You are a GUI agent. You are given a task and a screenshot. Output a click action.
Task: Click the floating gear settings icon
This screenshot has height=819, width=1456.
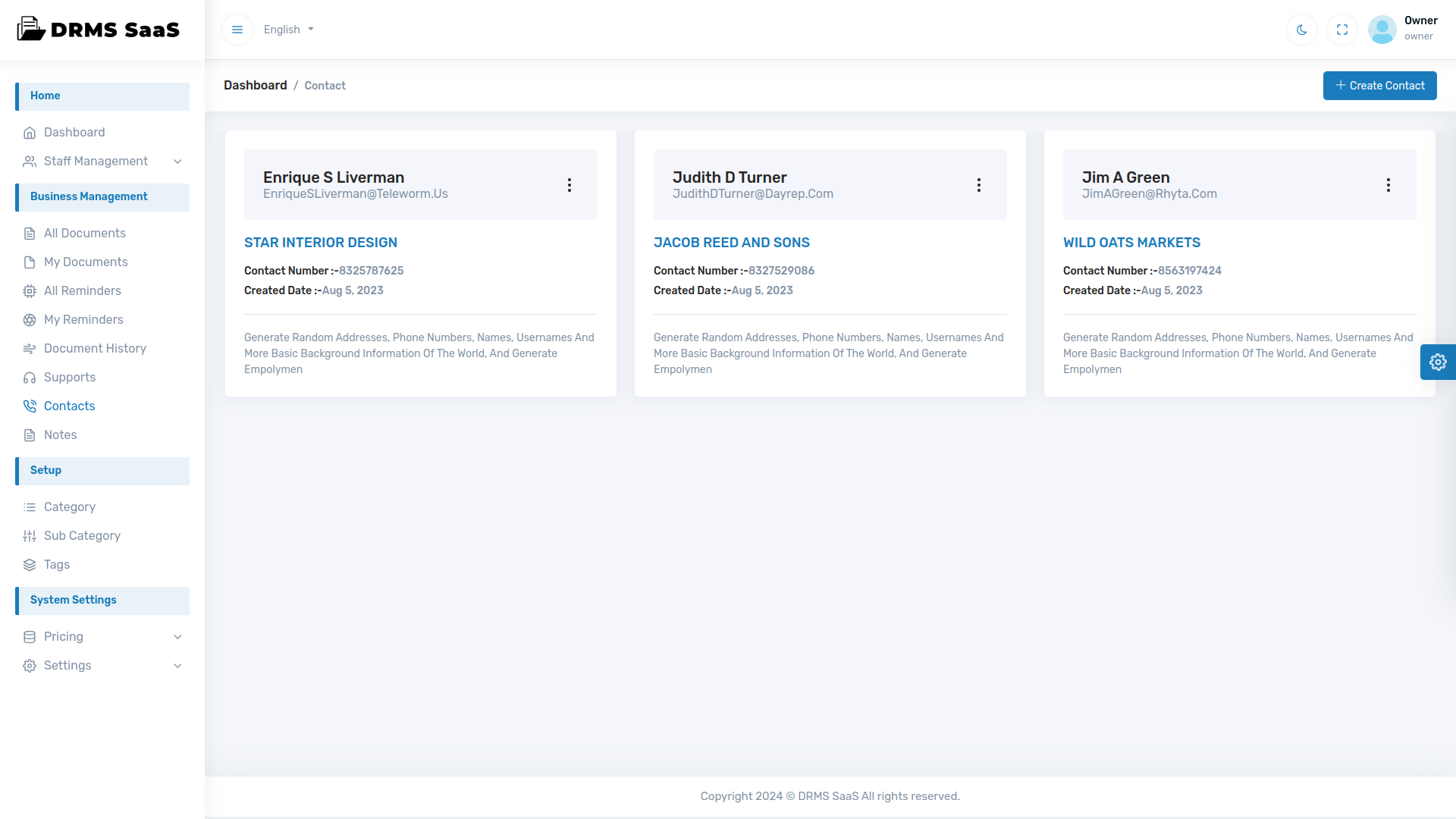[x=1439, y=362]
